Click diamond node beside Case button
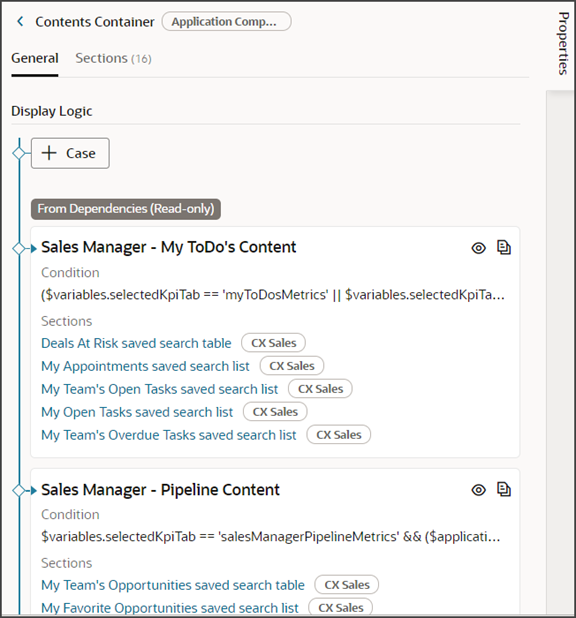Screen dimensions: 576x618 tap(19, 153)
